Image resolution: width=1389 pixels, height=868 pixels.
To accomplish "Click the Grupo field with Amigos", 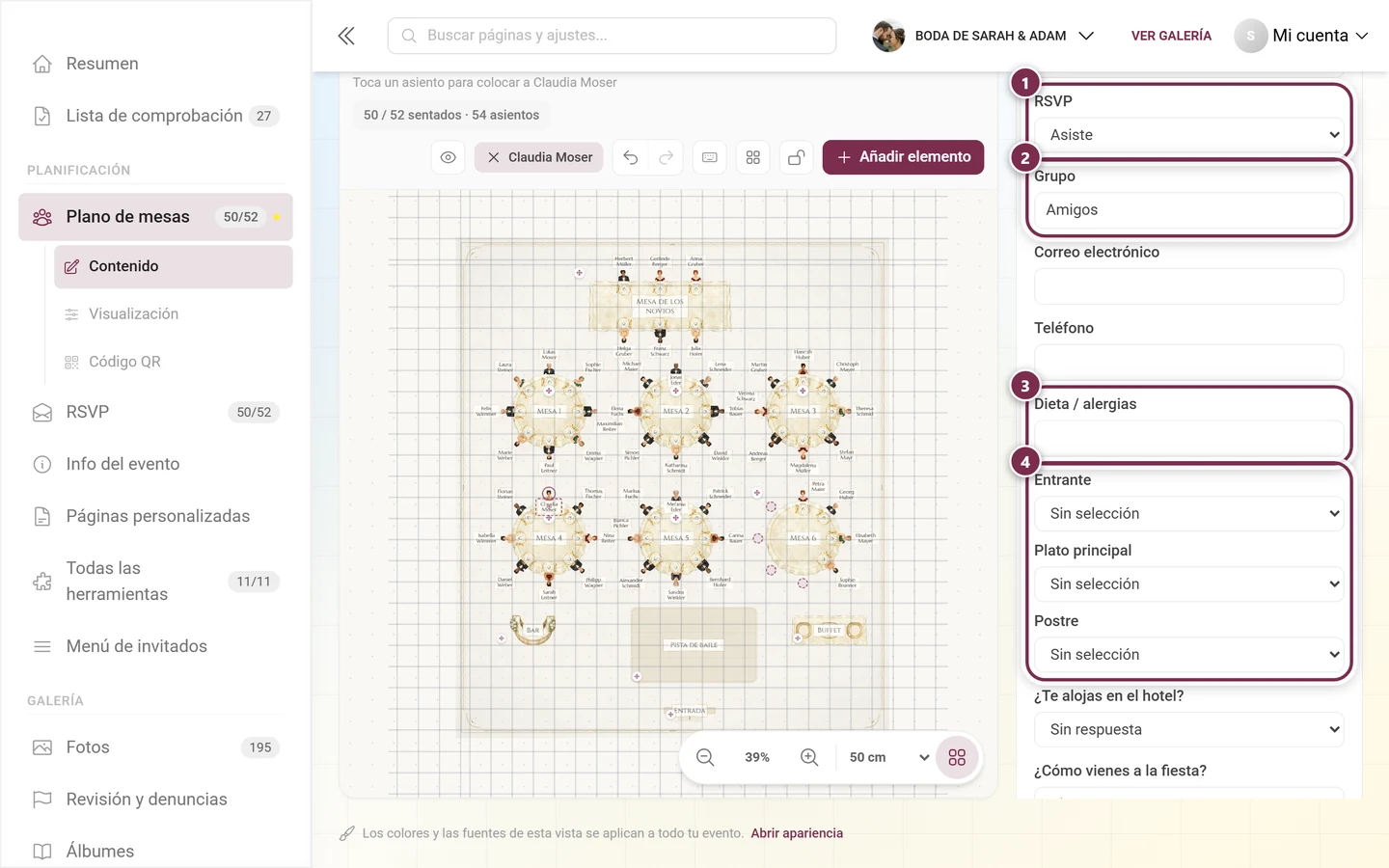I will click(1188, 210).
